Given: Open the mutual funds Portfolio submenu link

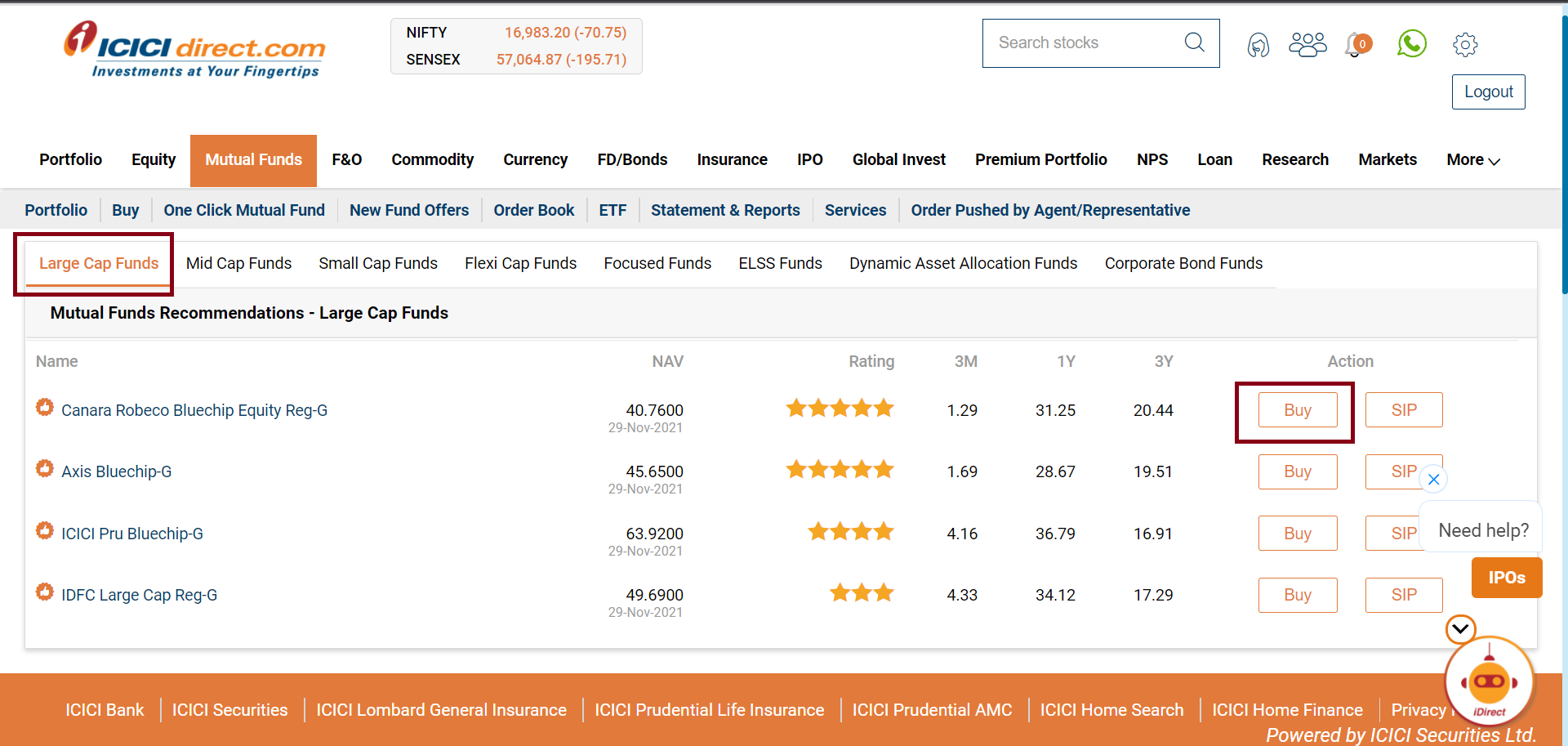Looking at the screenshot, I should pyautogui.click(x=56, y=211).
